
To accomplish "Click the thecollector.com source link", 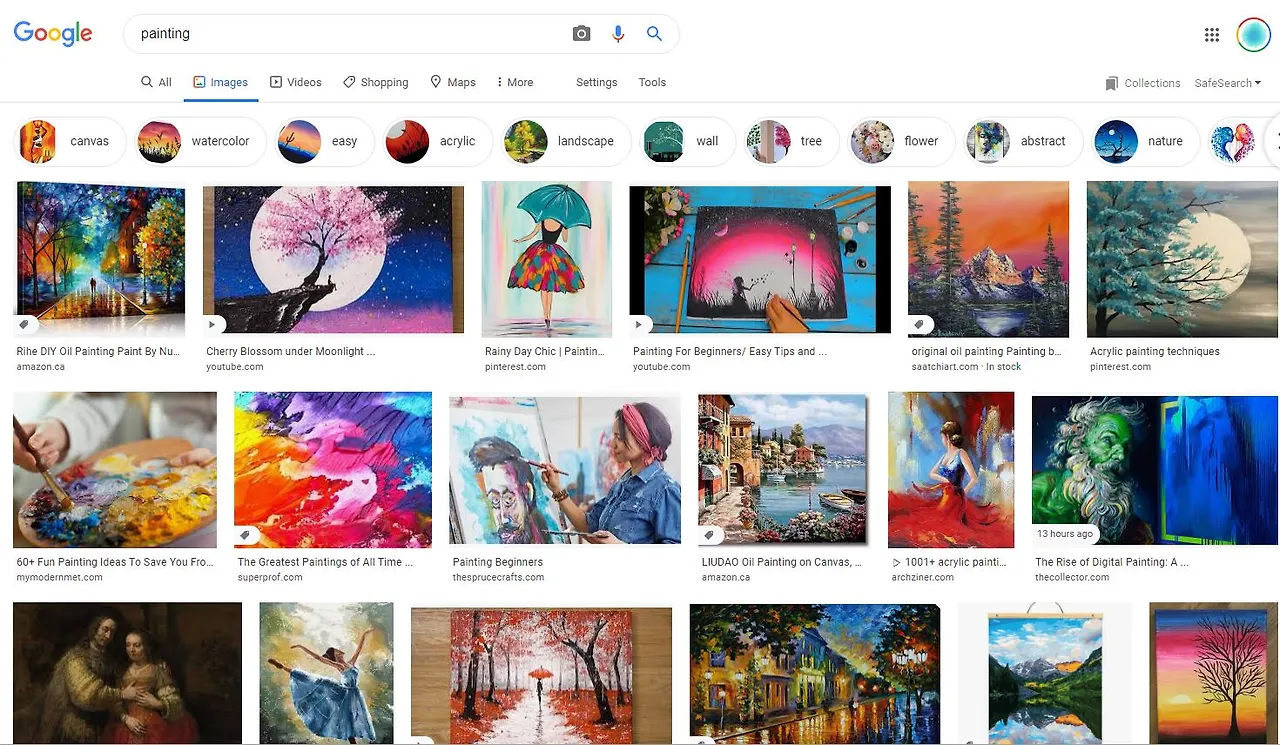I will pyautogui.click(x=1073, y=577).
